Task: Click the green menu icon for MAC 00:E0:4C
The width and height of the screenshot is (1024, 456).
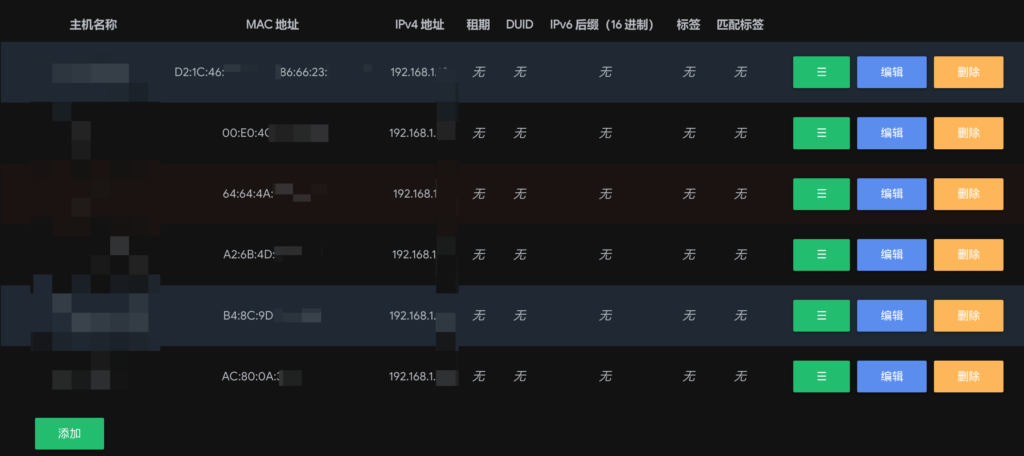Action: 821,133
